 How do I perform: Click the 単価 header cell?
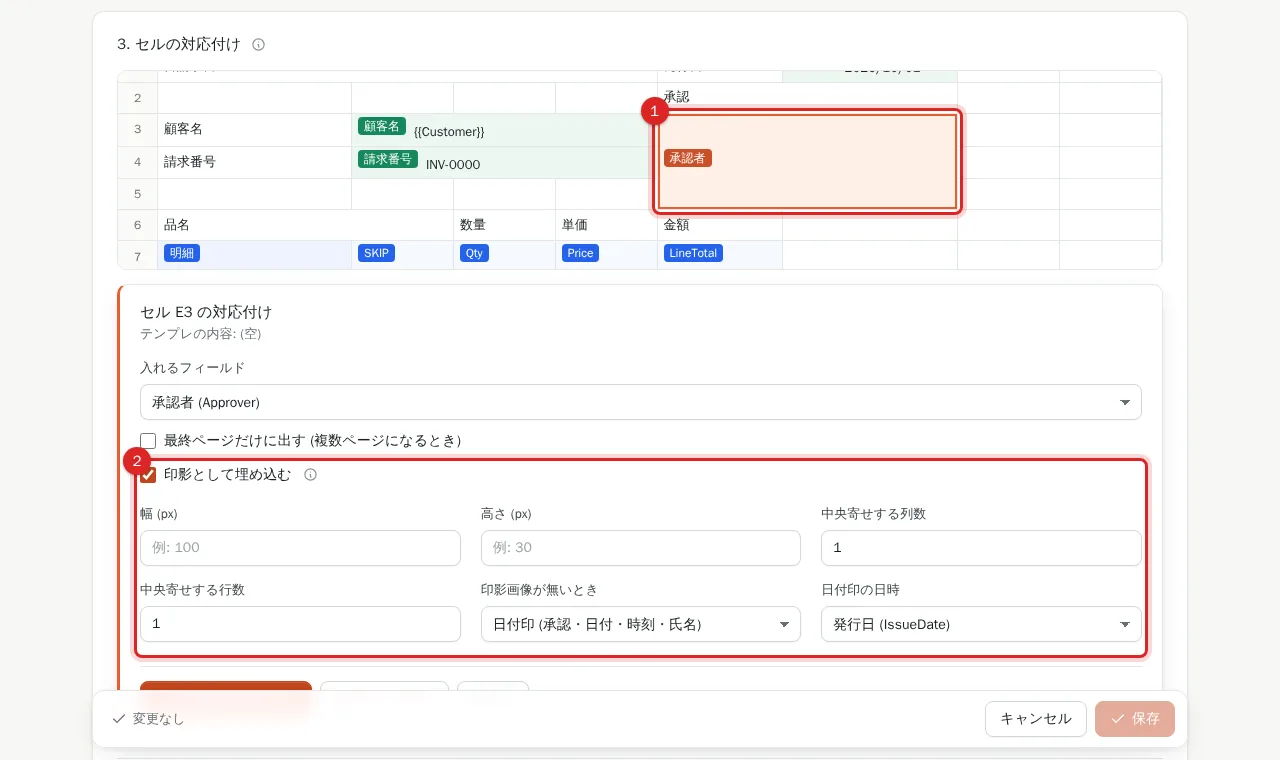point(607,225)
